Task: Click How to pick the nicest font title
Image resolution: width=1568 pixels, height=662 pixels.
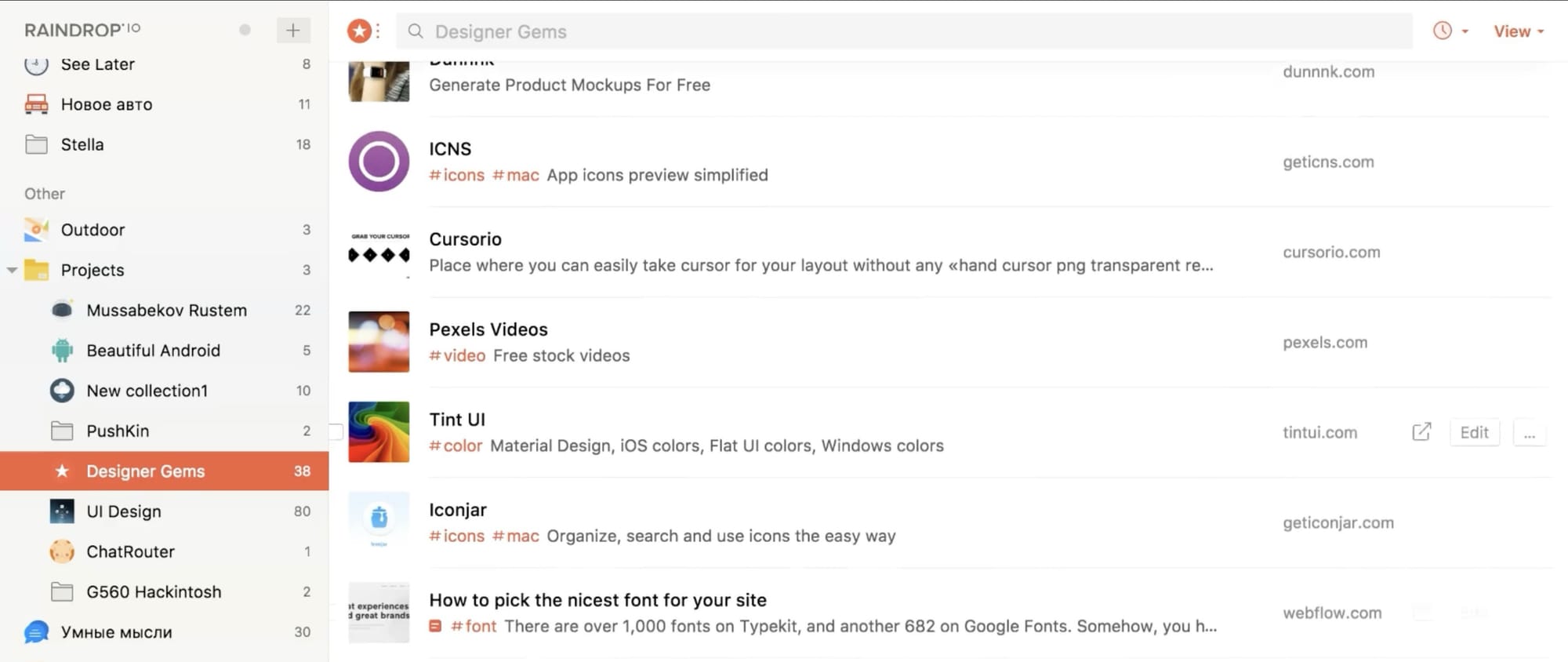Action: tap(597, 600)
